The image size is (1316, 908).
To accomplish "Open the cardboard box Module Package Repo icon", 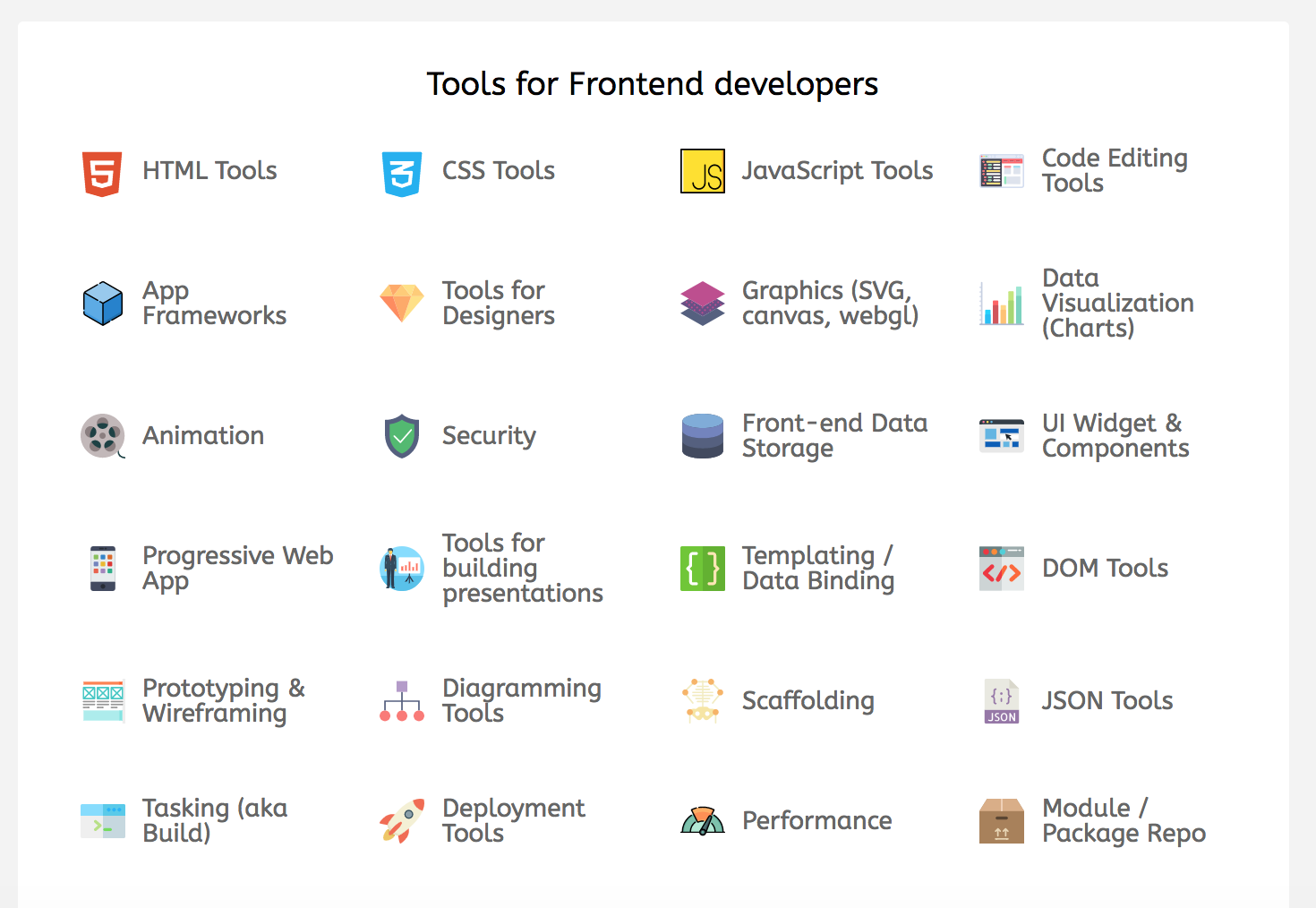I will point(1001,820).
